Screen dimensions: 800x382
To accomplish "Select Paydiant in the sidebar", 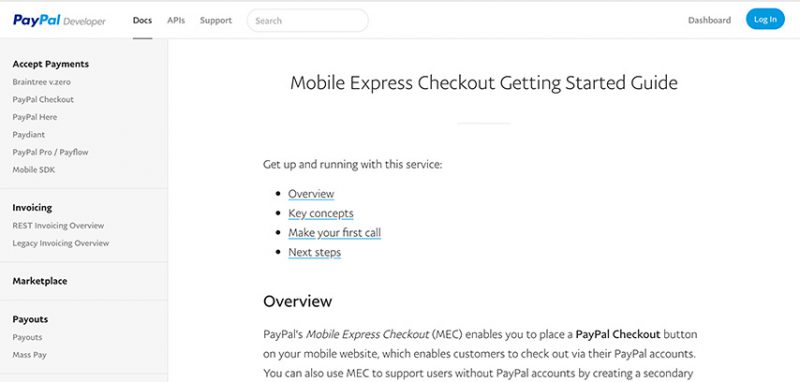I will [29, 135].
